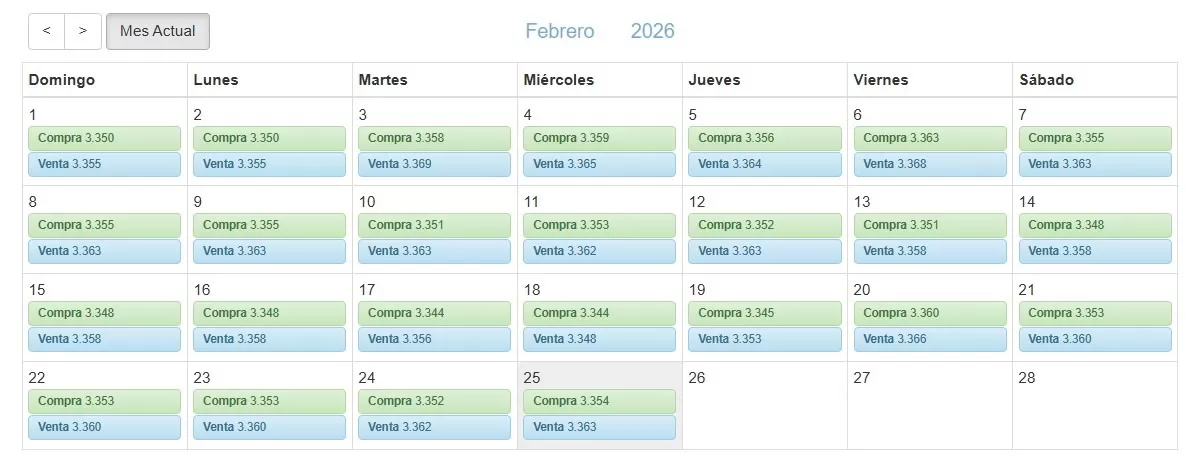Select the Compra 3.363 entry on Friday 6

(929, 138)
